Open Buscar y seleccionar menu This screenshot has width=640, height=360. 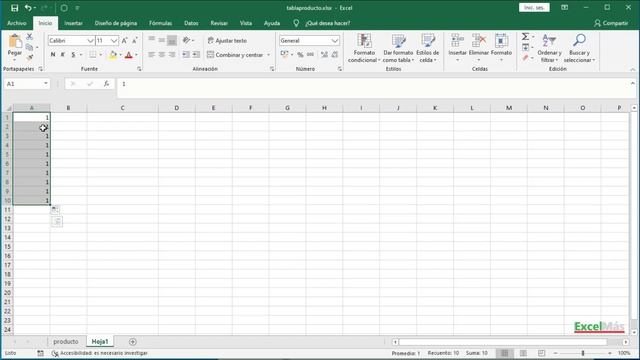579,48
